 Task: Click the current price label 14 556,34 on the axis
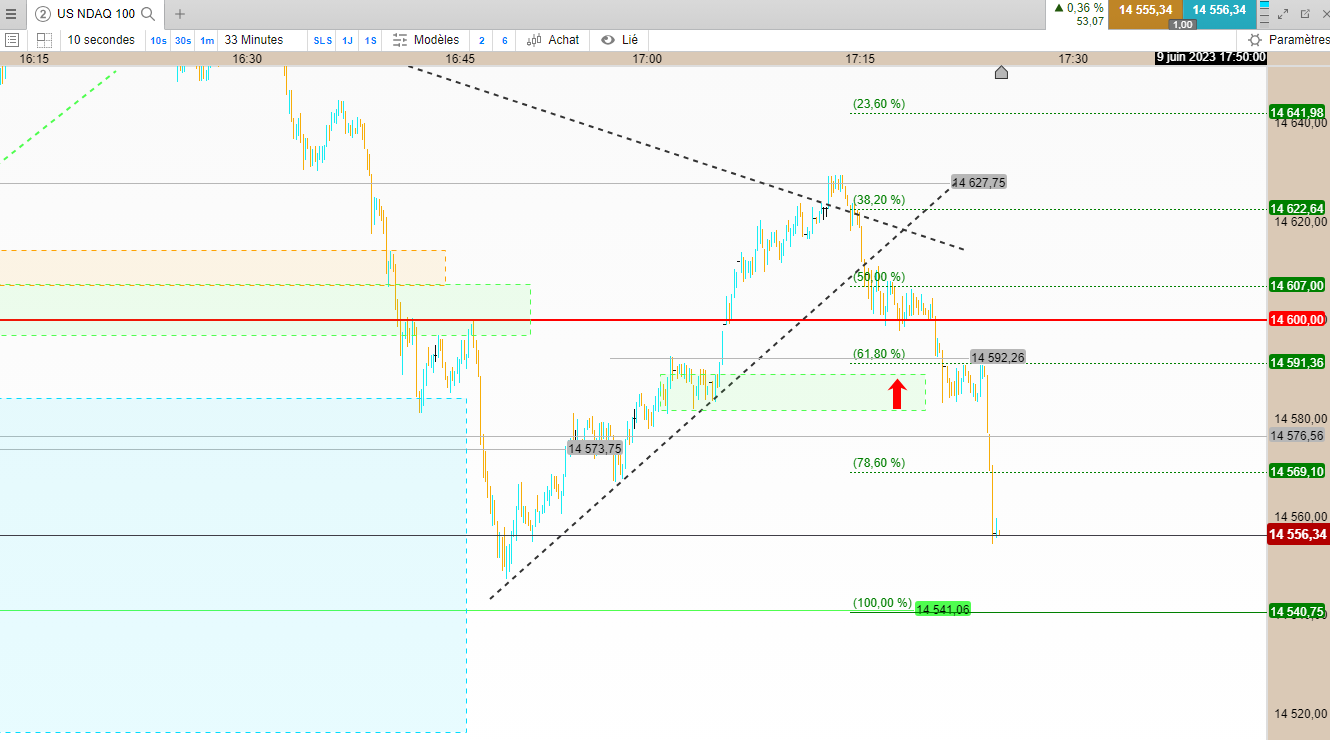[1297, 535]
